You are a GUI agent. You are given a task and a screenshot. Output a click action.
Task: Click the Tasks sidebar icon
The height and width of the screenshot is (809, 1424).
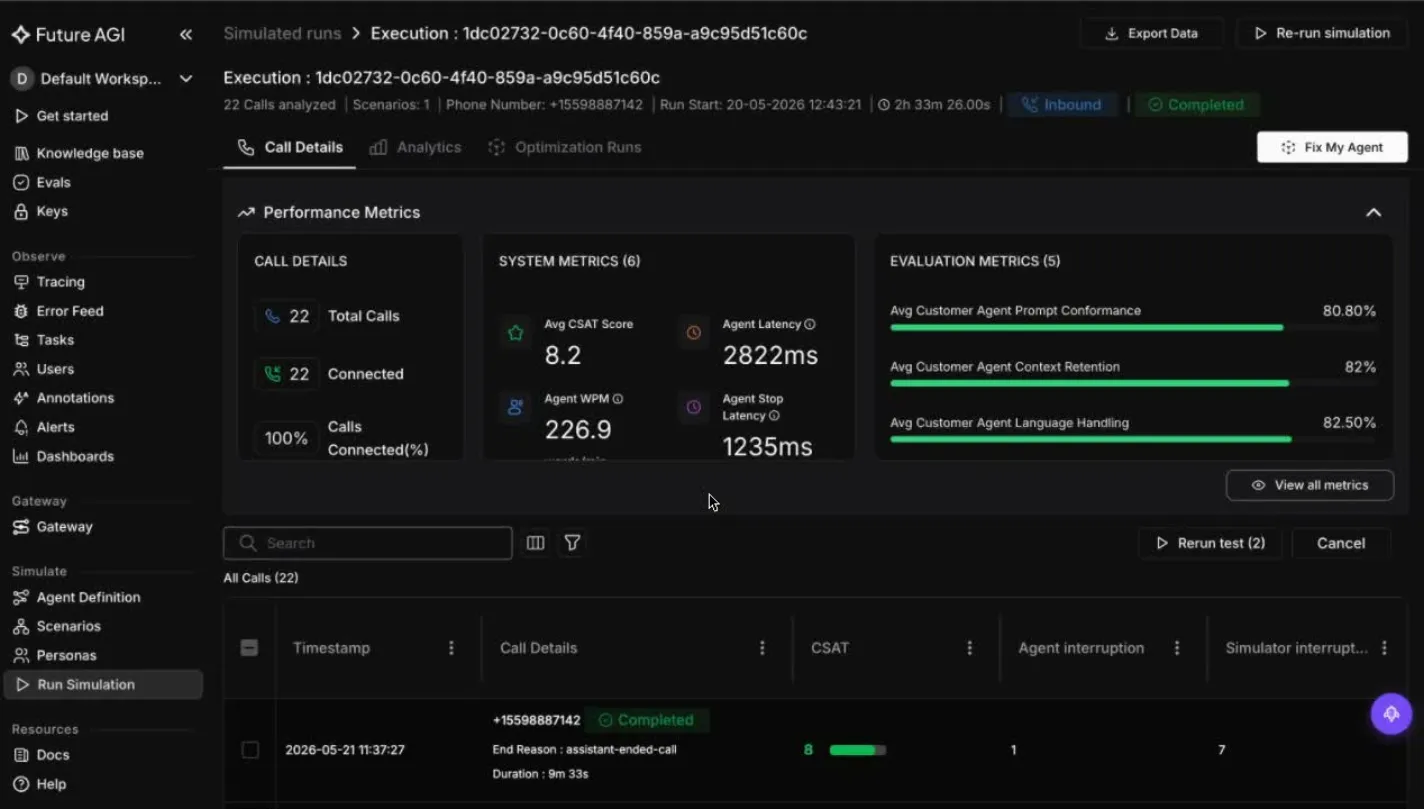point(21,340)
